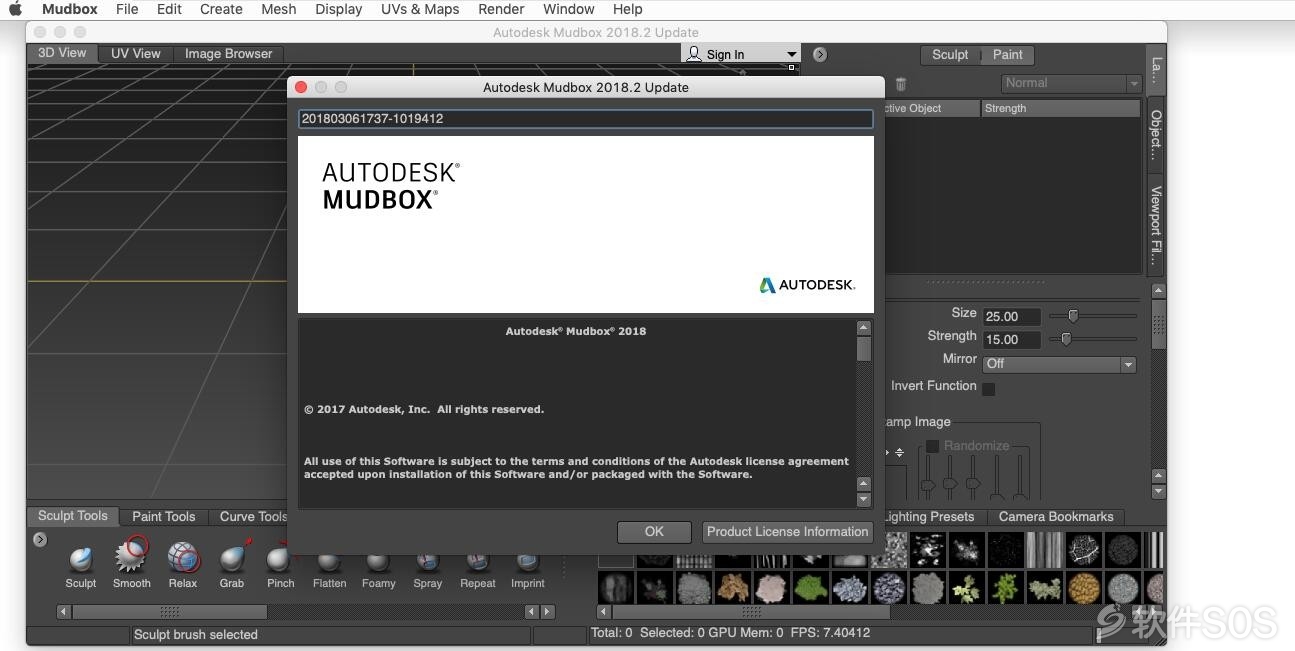
Task: Open the vertical Object List tab
Action: pos(1156,135)
